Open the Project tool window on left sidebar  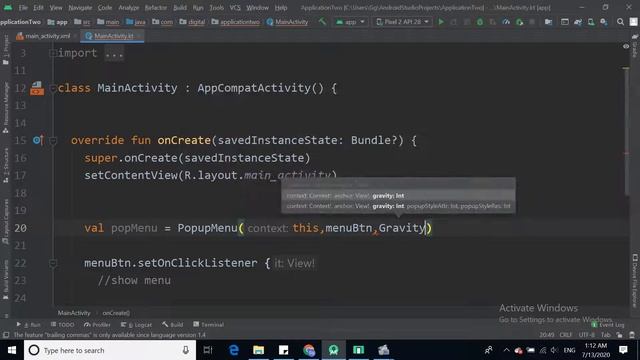point(6,50)
